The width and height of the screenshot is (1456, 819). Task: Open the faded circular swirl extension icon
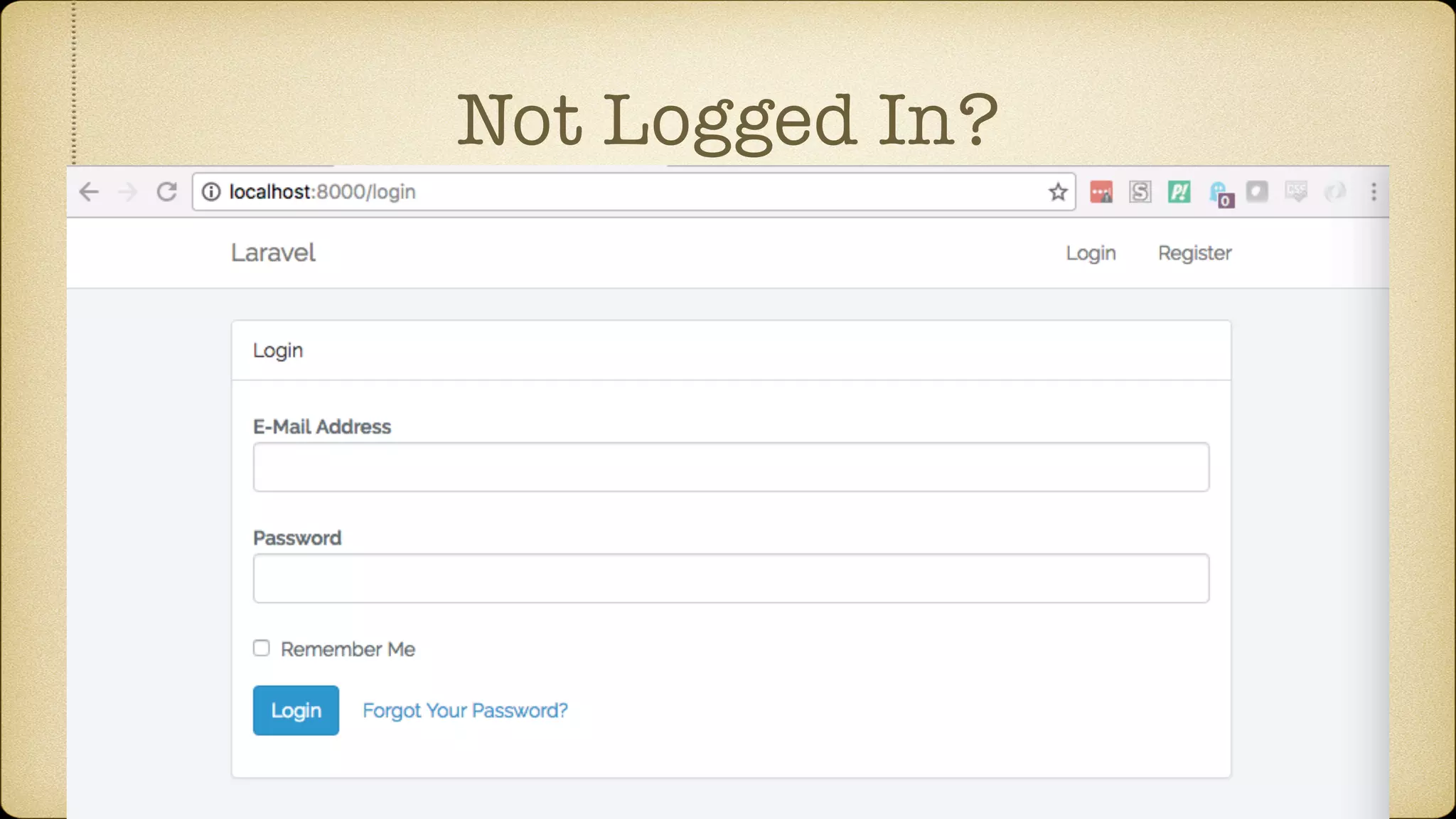(1335, 192)
